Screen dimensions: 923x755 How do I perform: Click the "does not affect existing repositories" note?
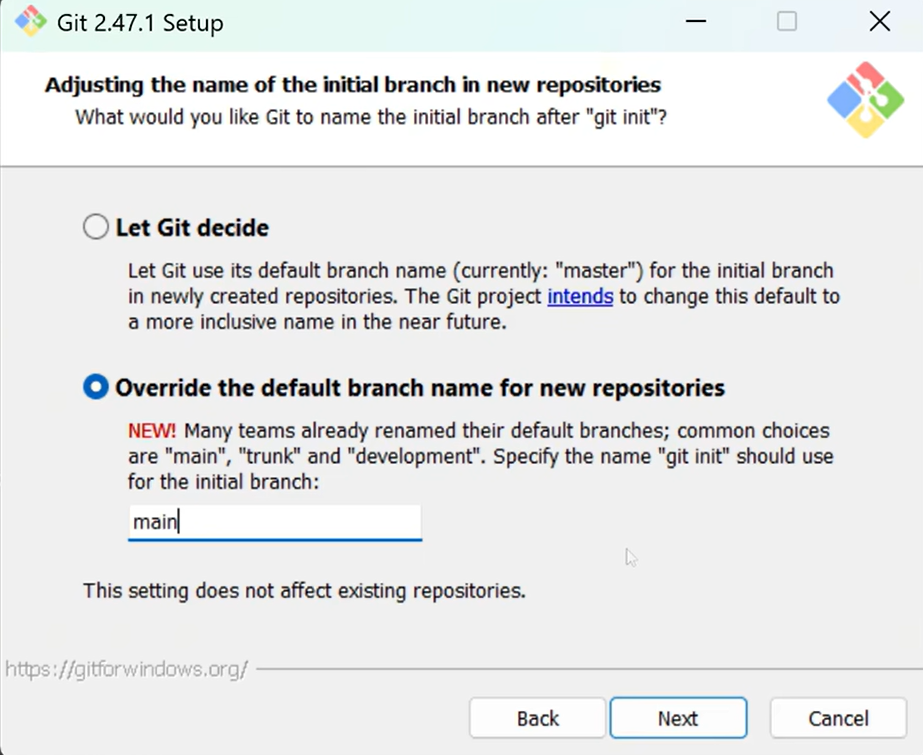pyautogui.click(x=304, y=590)
